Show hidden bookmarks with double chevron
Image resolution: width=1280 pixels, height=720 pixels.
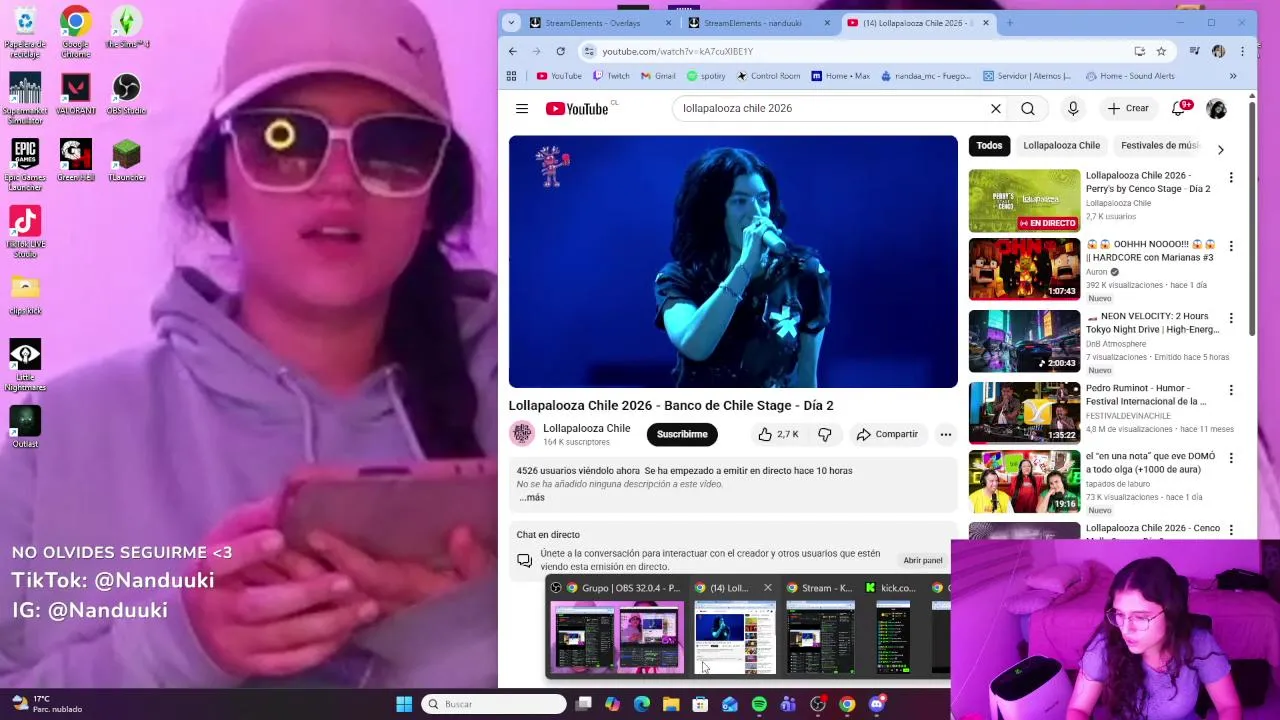pos(1232,76)
